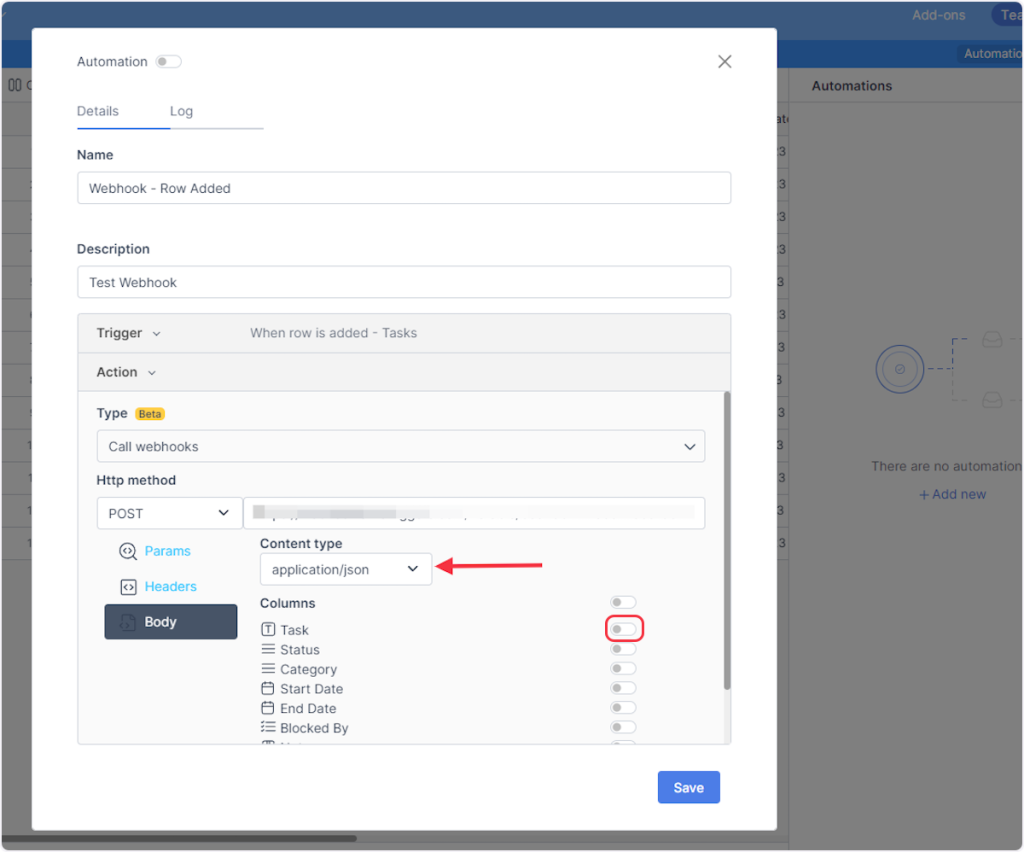Toggle all columns switch beside Columns

coord(623,602)
